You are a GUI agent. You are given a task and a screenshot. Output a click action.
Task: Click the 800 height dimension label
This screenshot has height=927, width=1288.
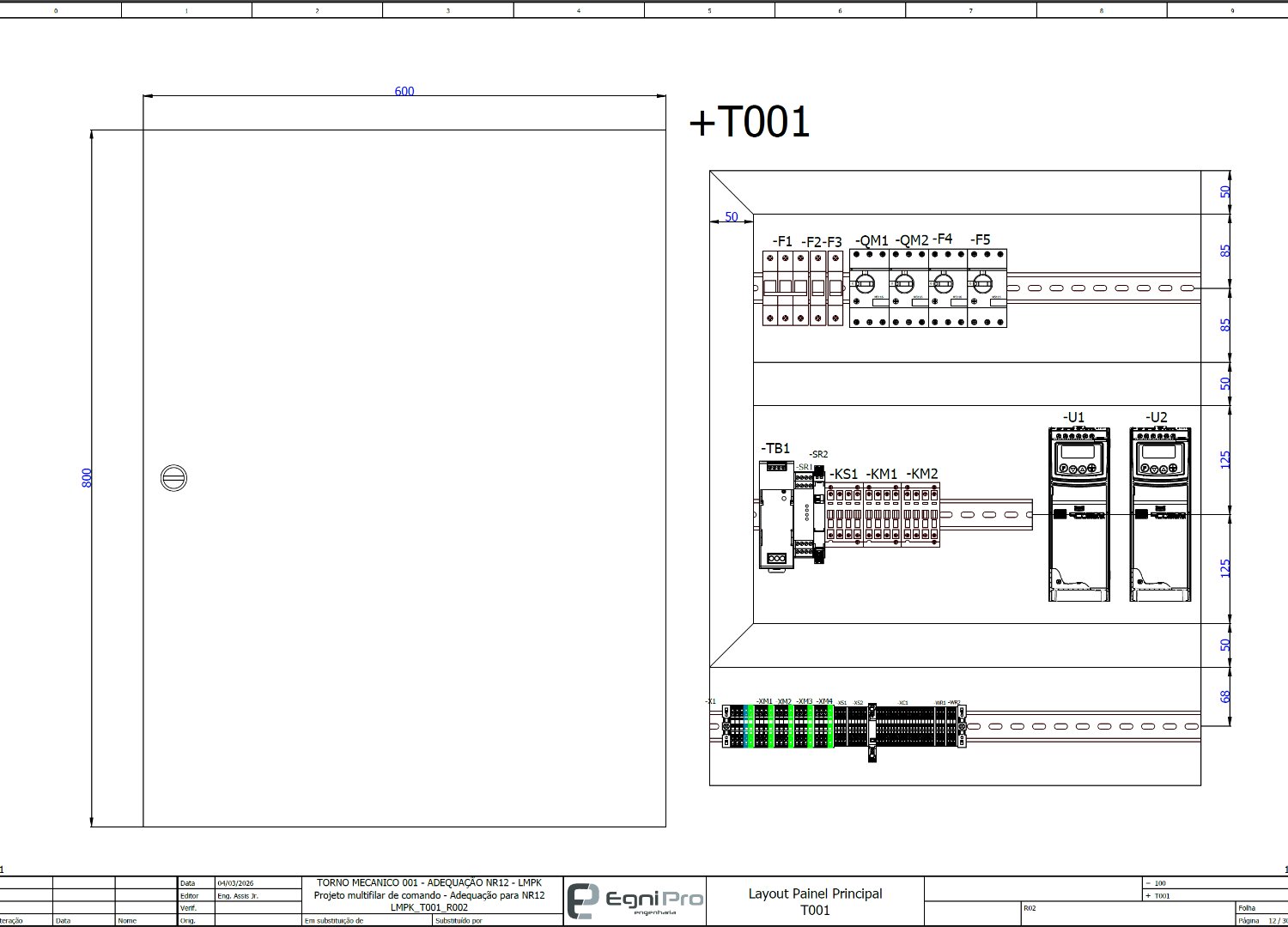coord(87,478)
